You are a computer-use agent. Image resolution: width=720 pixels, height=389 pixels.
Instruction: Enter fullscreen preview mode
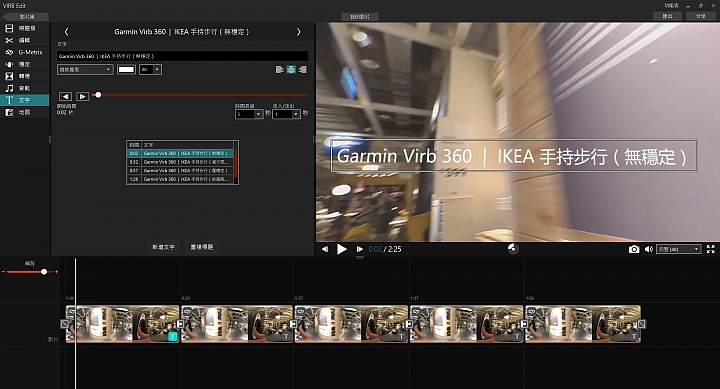[x=710, y=249]
